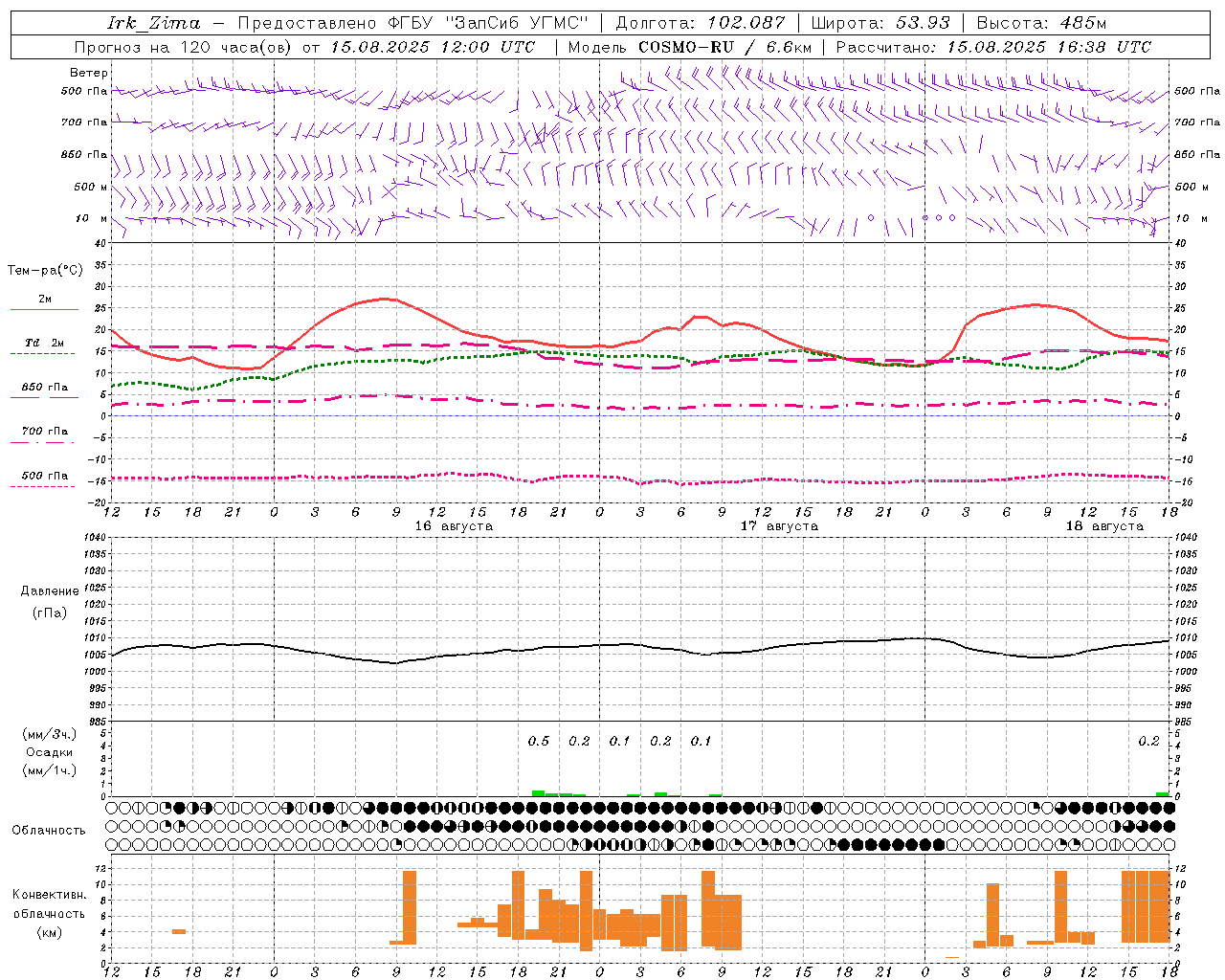Click the latitude value 53.93
The width and height of the screenshot is (1225, 980).
(x=924, y=23)
